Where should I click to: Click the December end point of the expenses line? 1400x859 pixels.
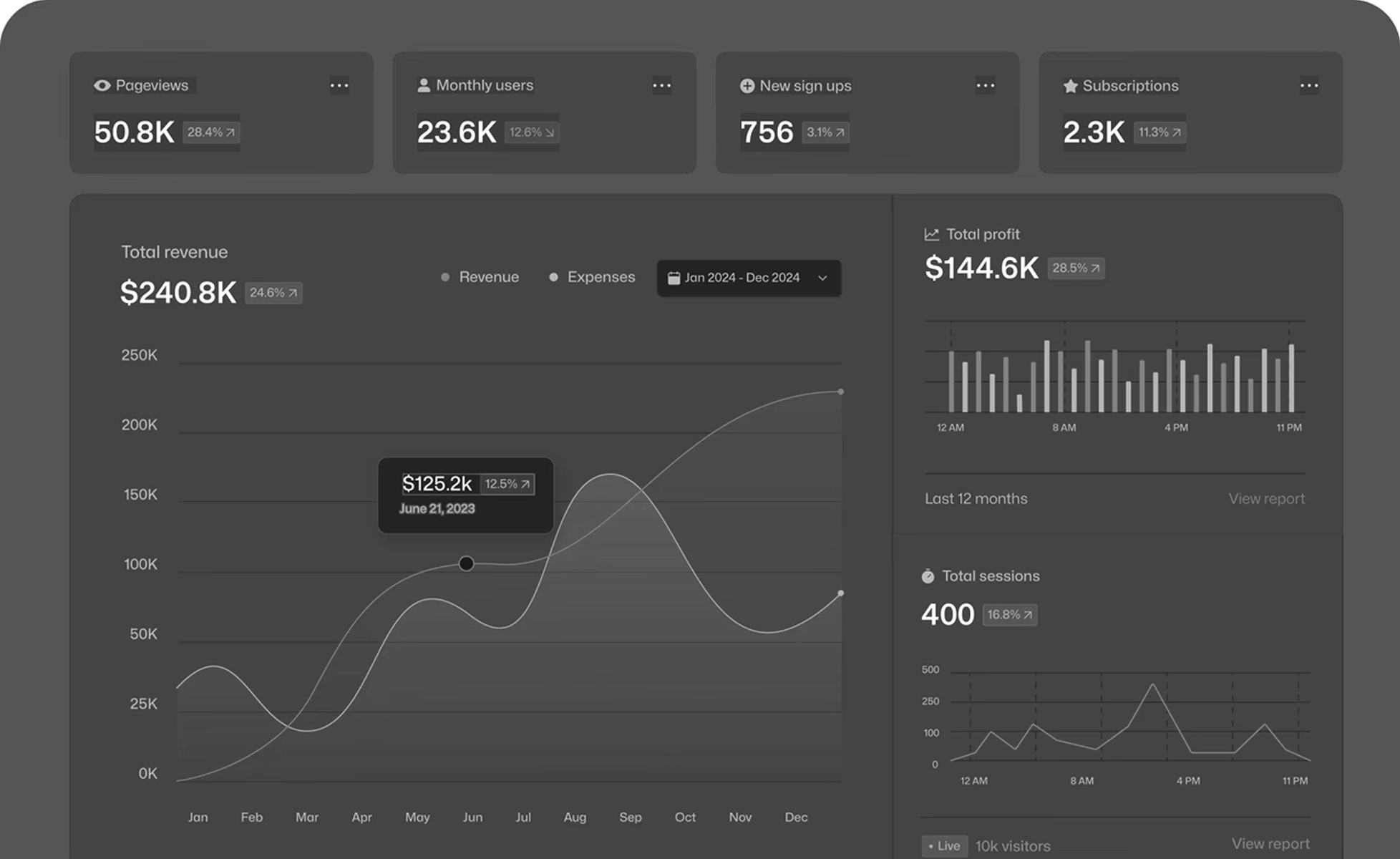(841, 593)
